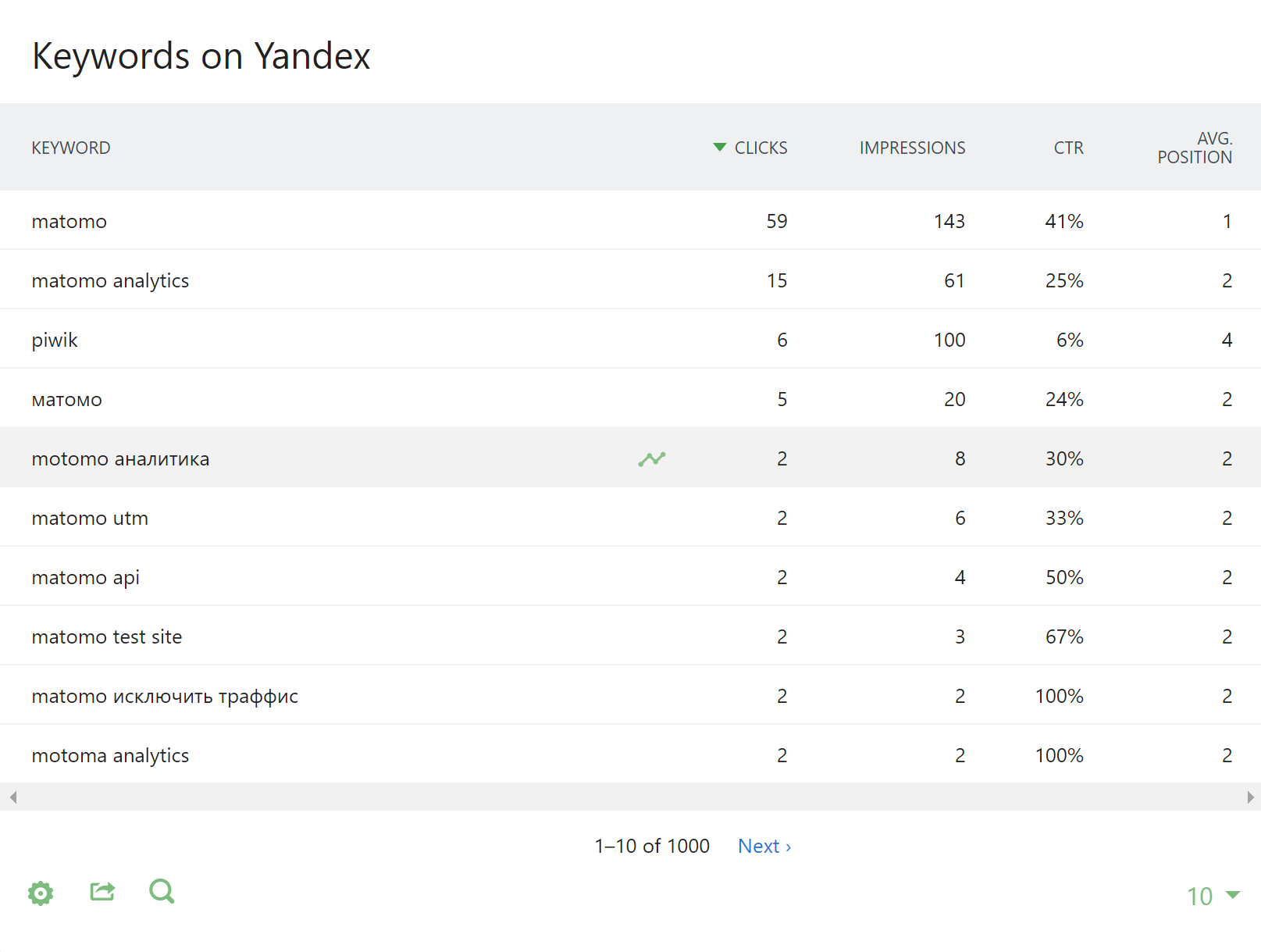Select the "motomo аналитика" keyword

(120, 459)
